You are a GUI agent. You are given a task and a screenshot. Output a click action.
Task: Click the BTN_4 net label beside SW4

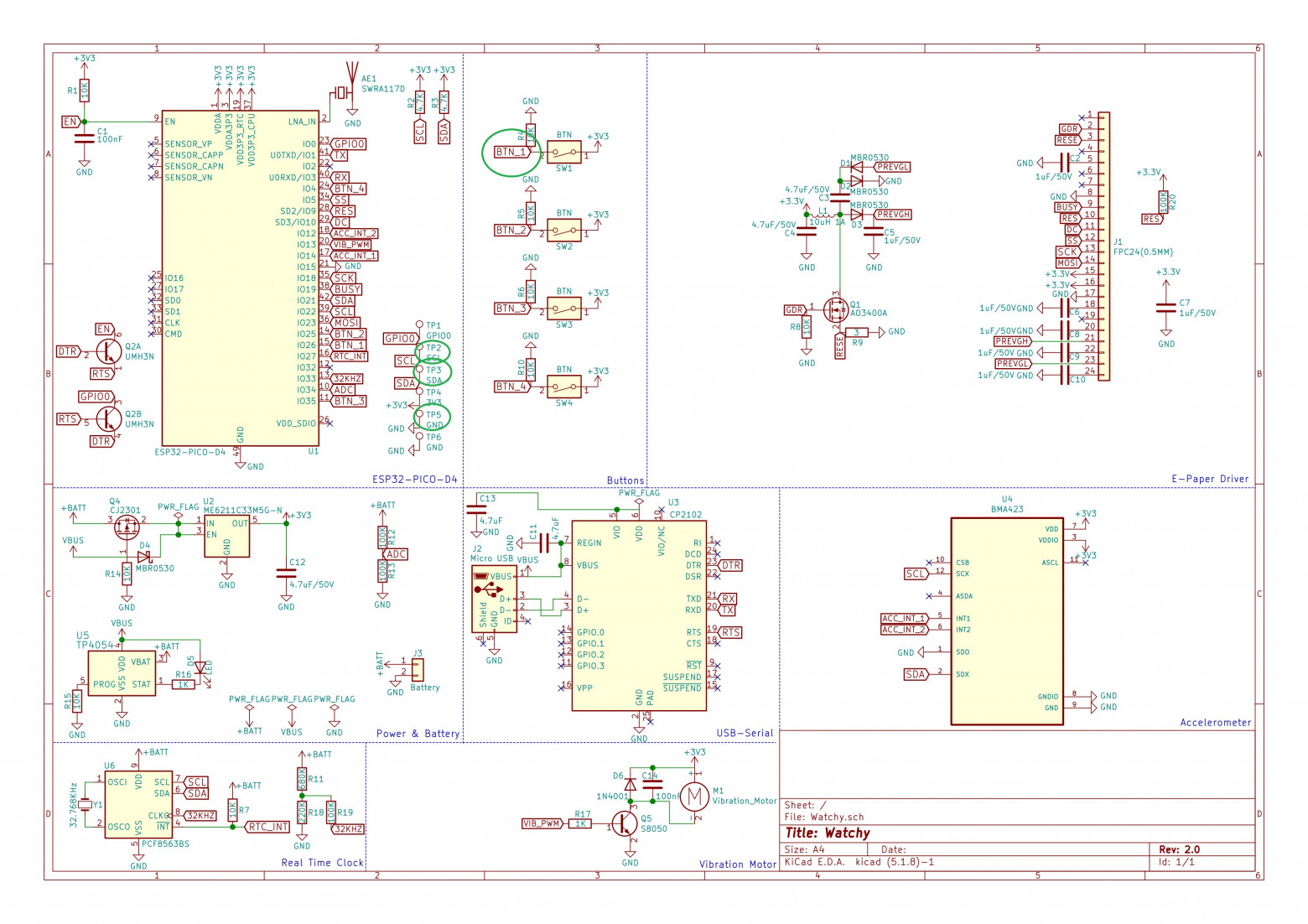point(511,387)
